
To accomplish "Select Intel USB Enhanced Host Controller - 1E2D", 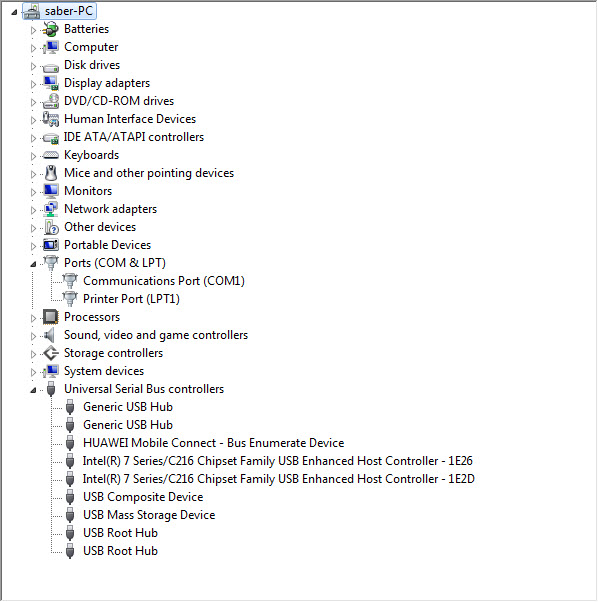I will coord(279,479).
